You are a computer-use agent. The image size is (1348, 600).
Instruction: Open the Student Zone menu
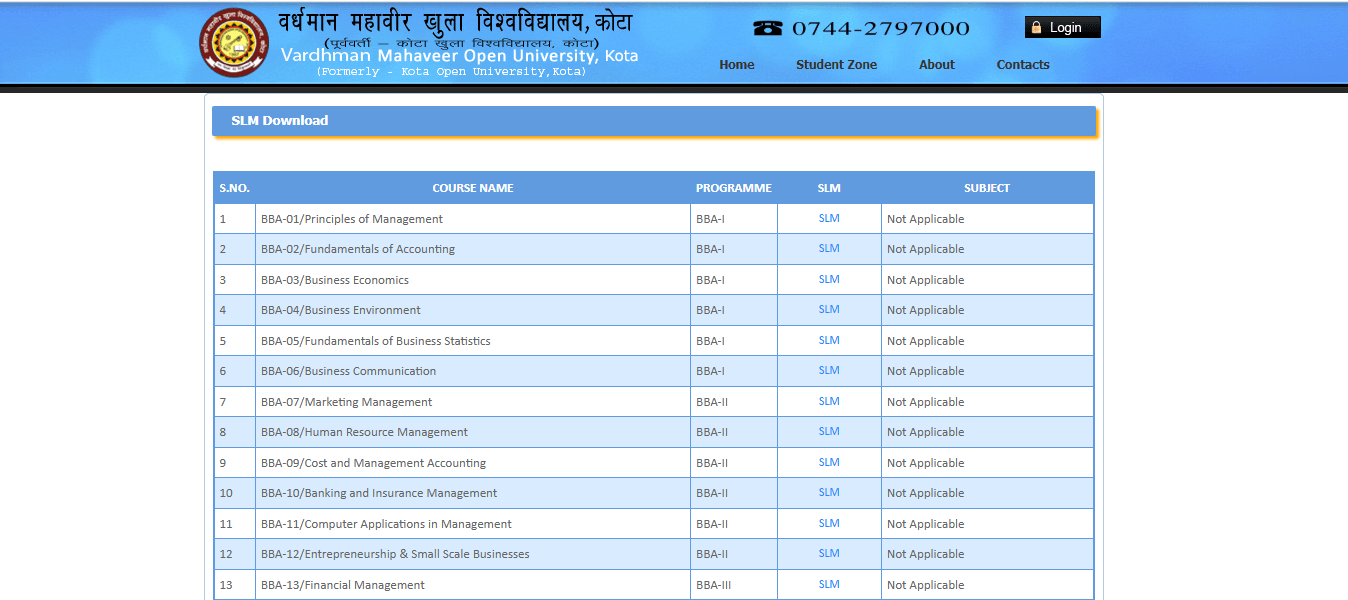click(x=836, y=65)
